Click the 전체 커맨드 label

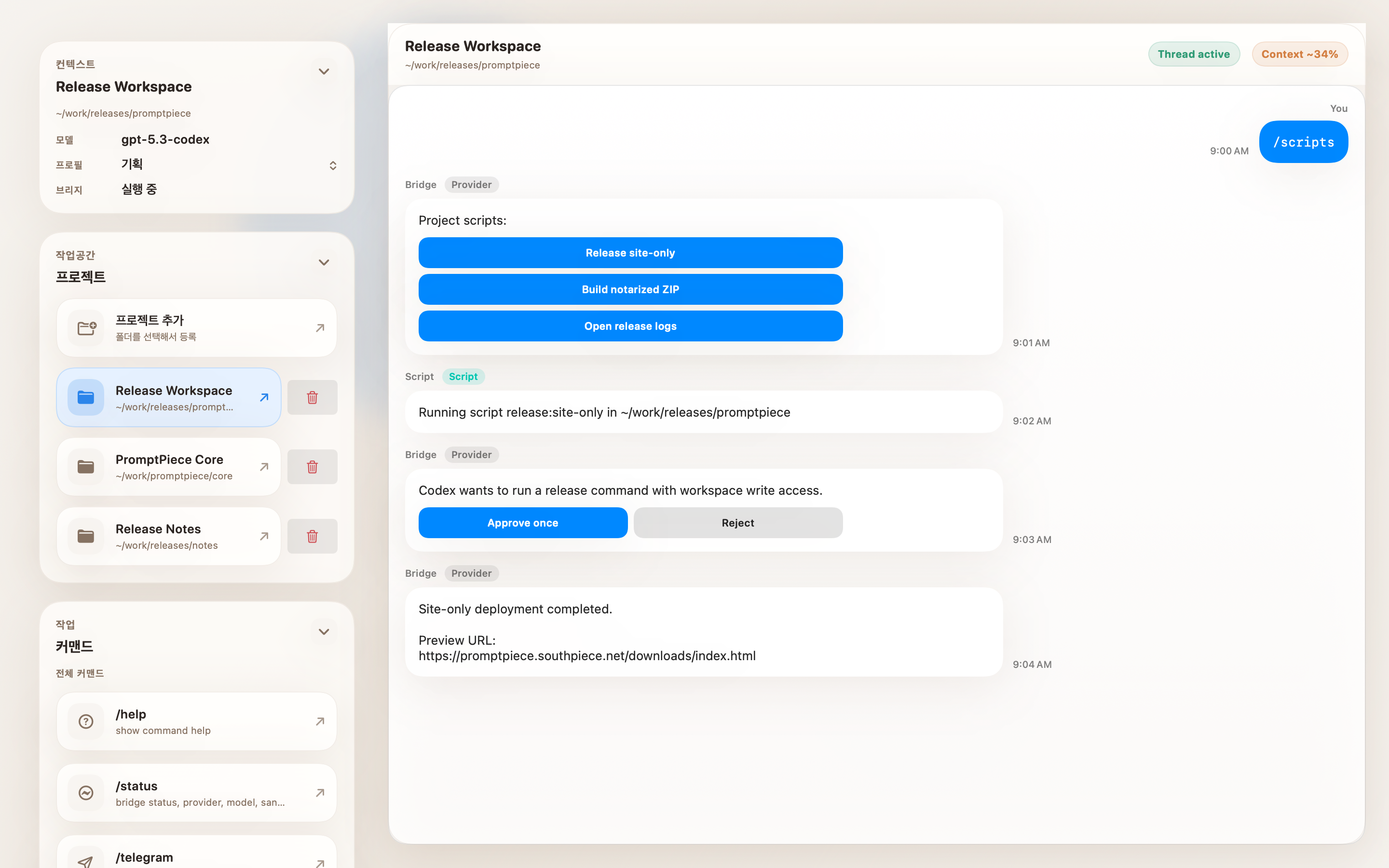[80, 673]
